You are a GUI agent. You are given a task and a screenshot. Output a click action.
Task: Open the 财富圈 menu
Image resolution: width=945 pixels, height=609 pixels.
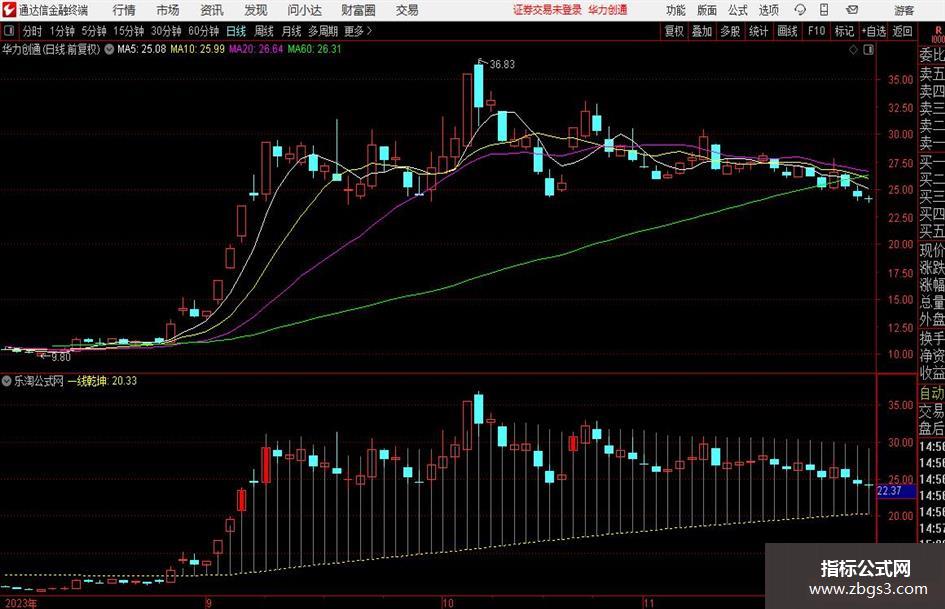pos(358,10)
